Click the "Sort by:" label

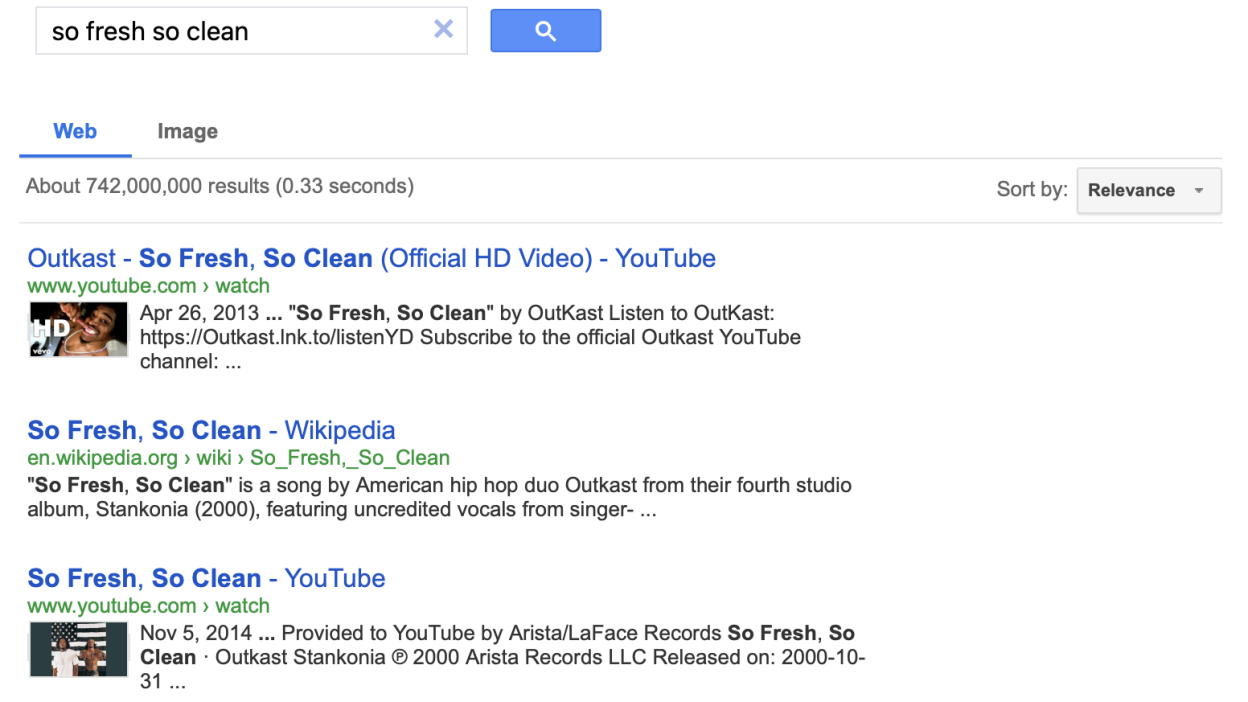tap(1031, 190)
